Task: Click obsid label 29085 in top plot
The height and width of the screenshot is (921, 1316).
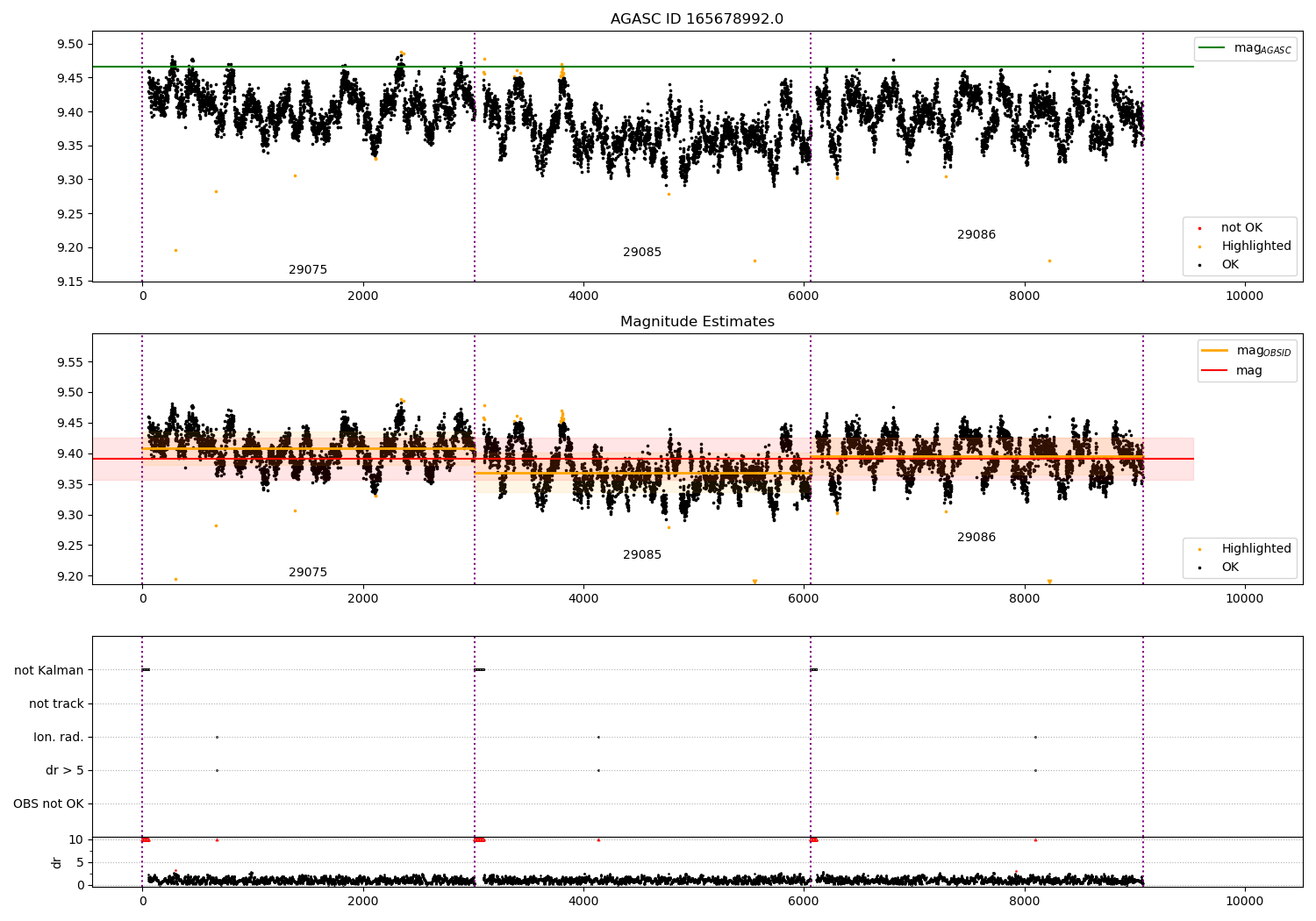Action: point(642,253)
